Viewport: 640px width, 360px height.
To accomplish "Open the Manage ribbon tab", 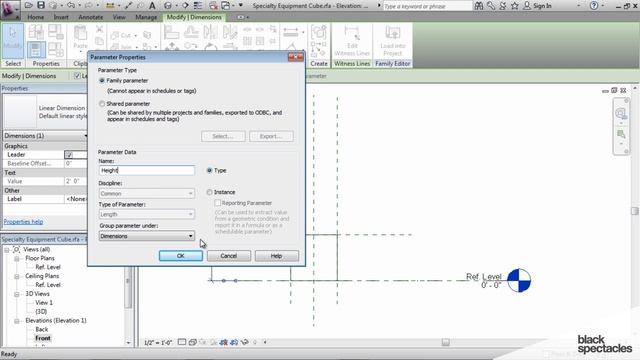I will (x=146, y=17).
